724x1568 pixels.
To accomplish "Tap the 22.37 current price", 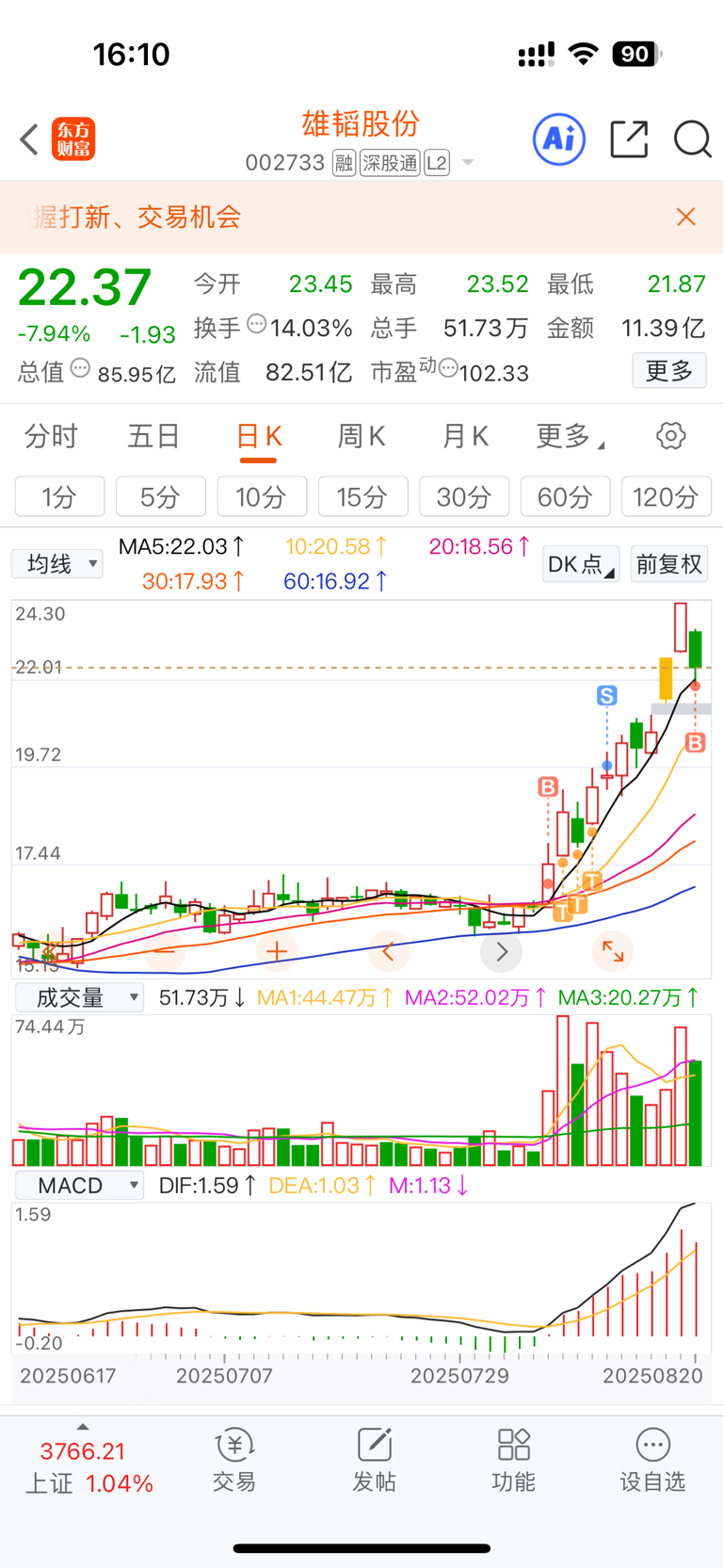I will [85, 287].
